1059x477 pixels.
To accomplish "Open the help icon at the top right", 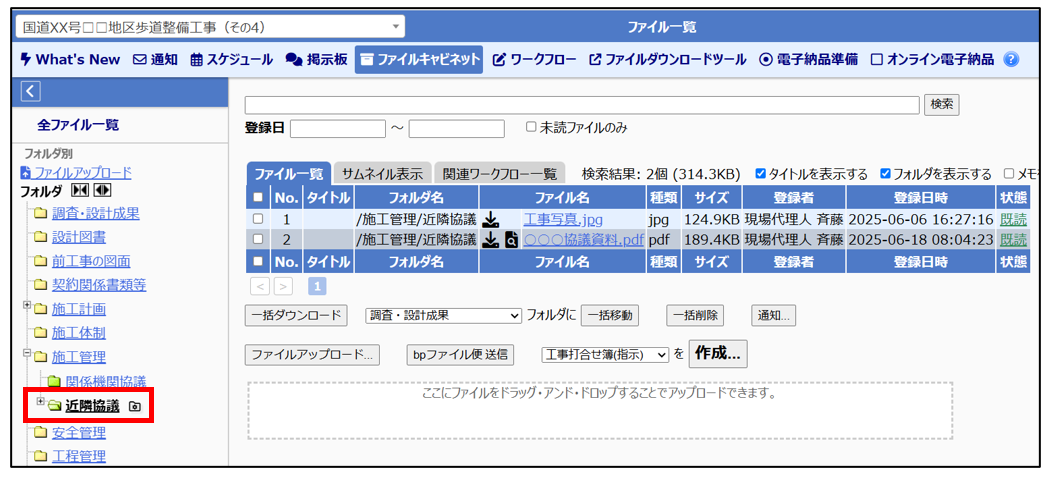I will point(1011,60).
